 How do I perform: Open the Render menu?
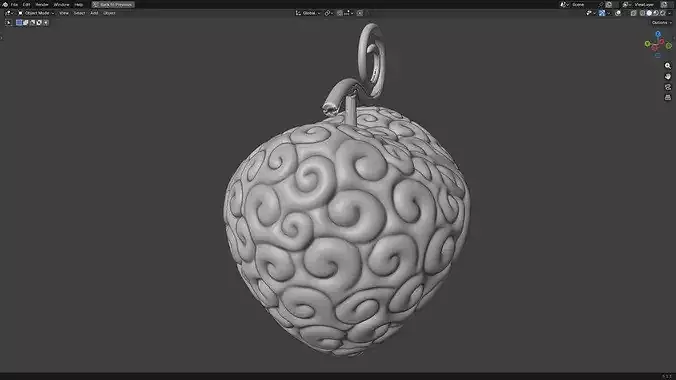pyautogui.click(x=42, y=4)
